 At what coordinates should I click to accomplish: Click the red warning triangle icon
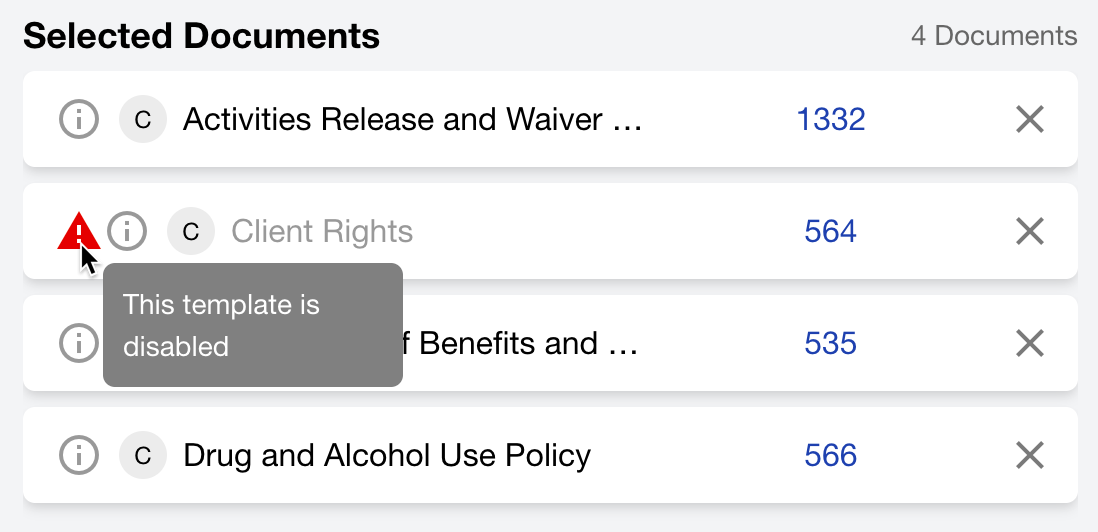[77, 232]
